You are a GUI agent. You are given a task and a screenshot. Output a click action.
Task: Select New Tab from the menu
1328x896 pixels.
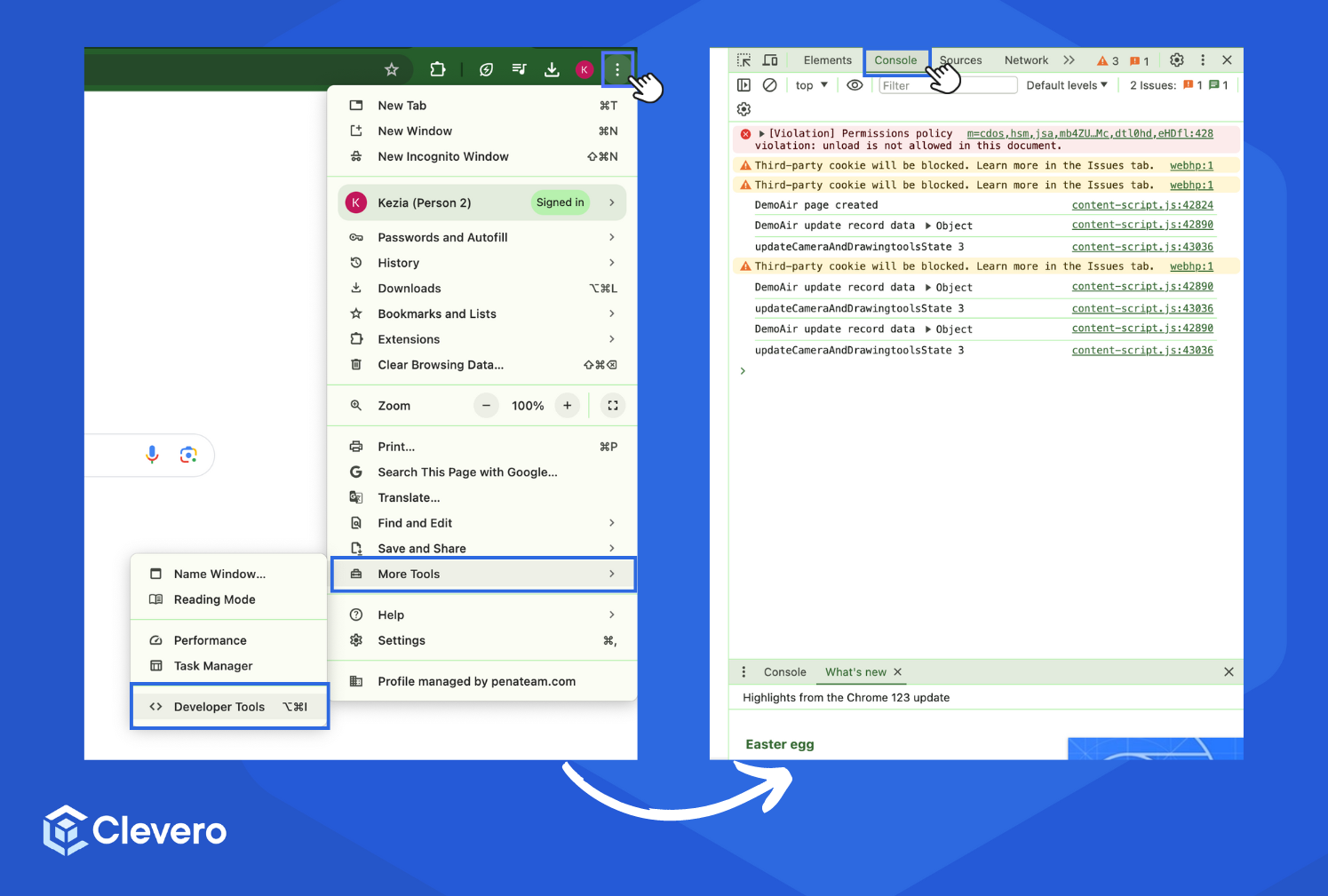click(483, 106)
